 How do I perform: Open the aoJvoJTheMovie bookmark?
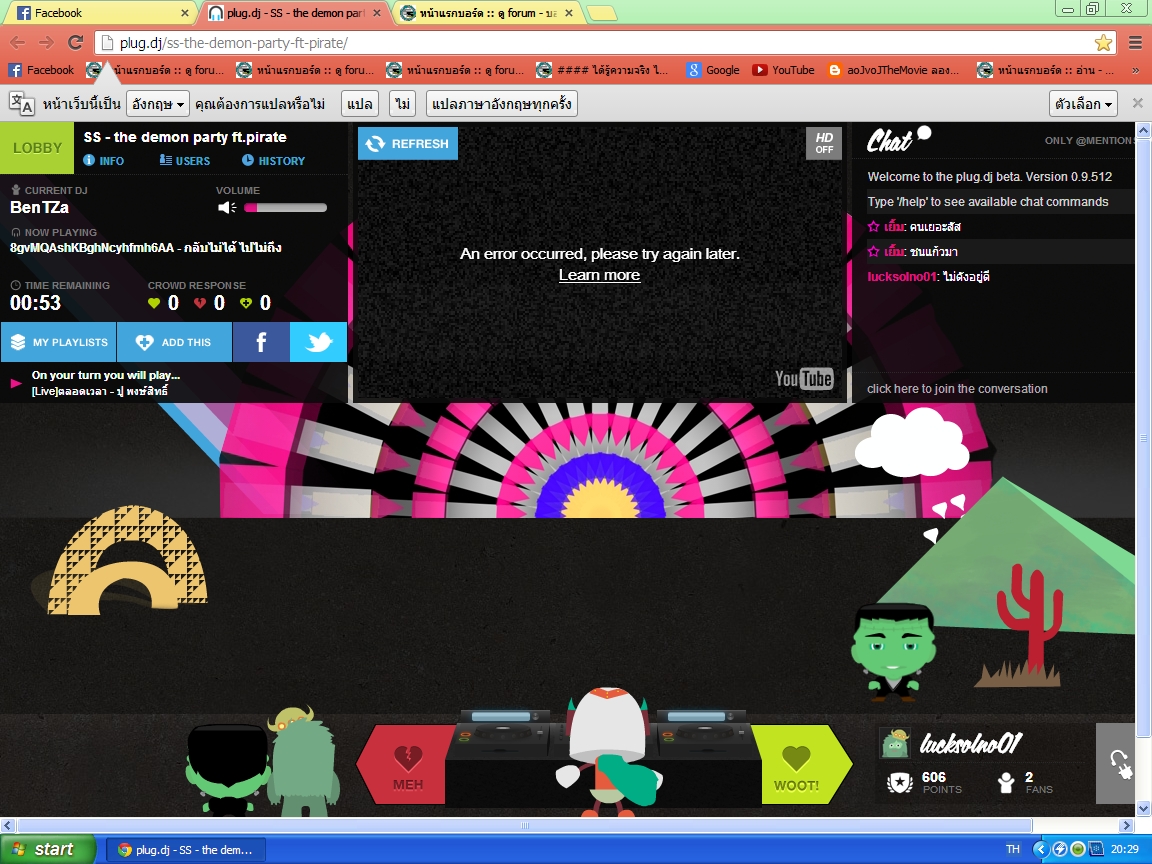894,70
